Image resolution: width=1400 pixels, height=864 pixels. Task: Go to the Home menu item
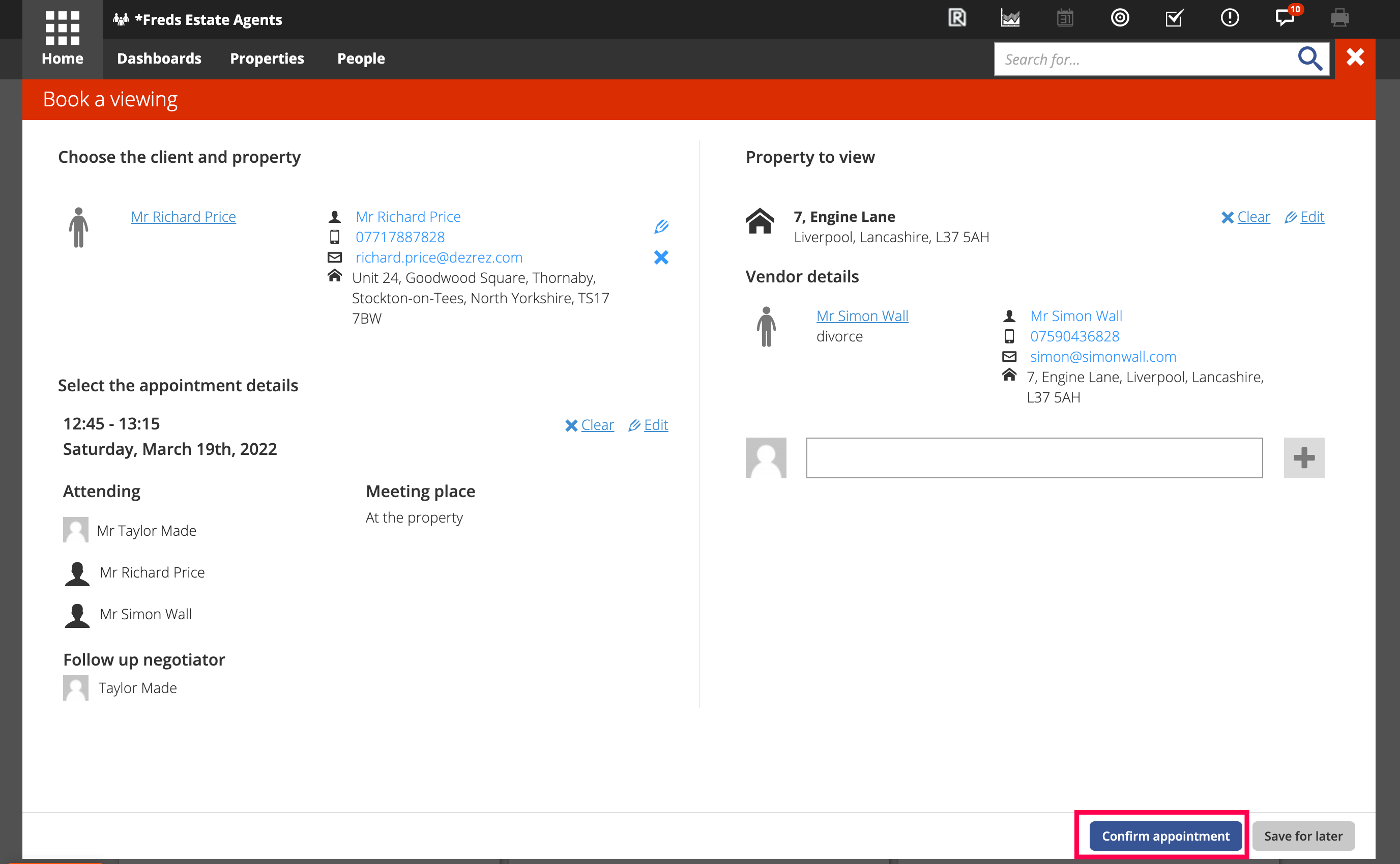coord(62,59)
